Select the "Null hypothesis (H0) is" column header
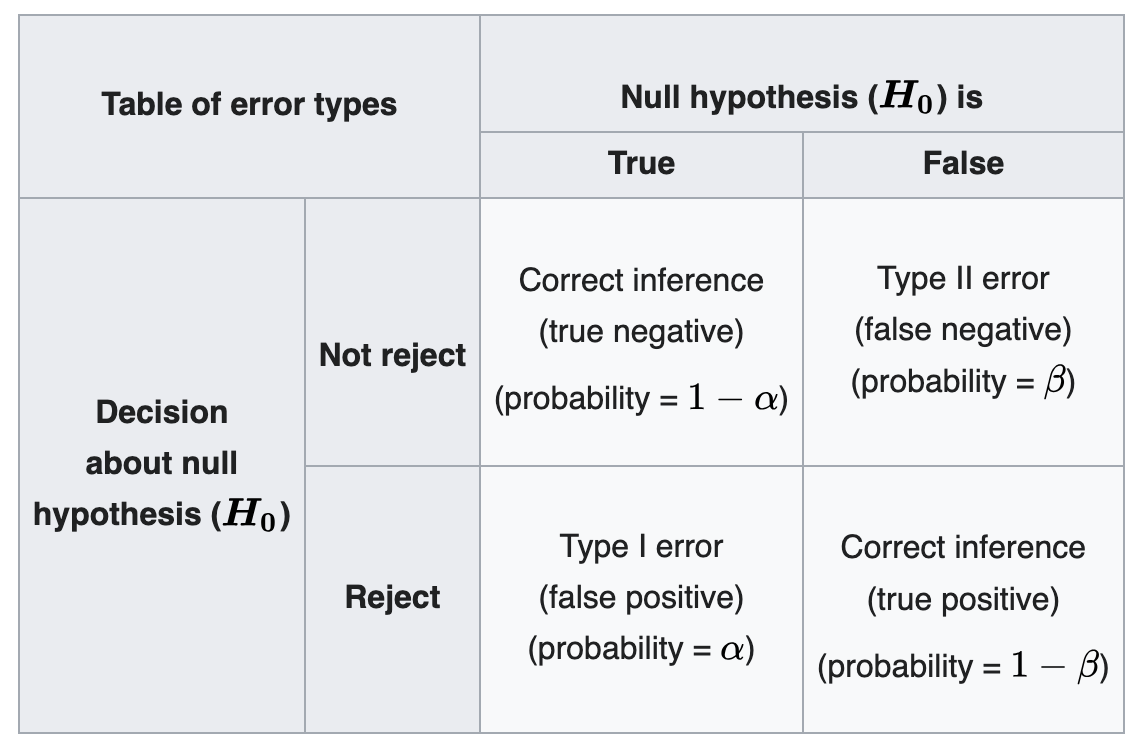Viewport: 1146px width, 756px height. [x=801, y=98]
